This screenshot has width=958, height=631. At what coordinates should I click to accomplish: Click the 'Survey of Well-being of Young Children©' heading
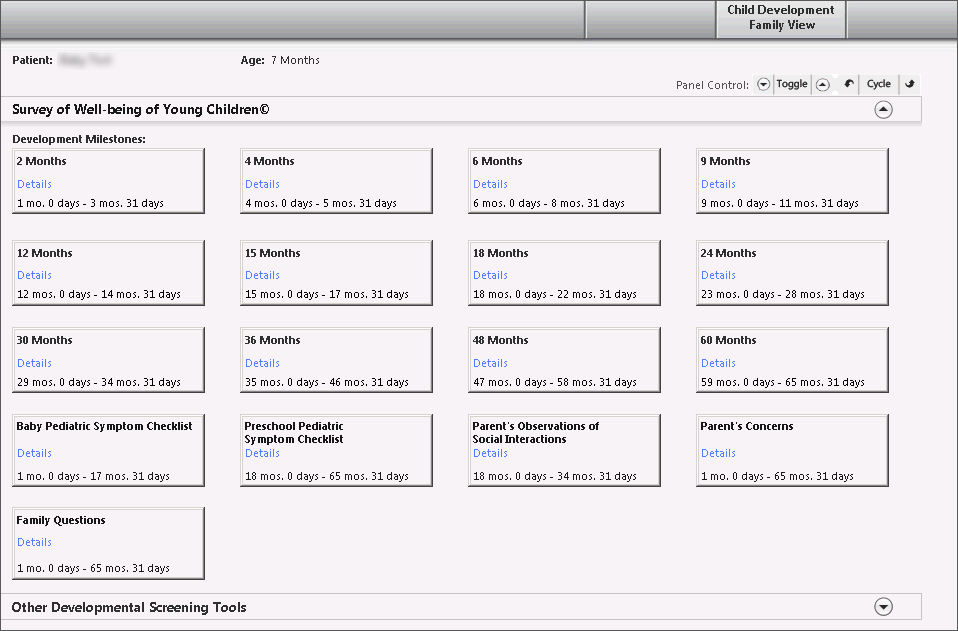coord(141,109)
